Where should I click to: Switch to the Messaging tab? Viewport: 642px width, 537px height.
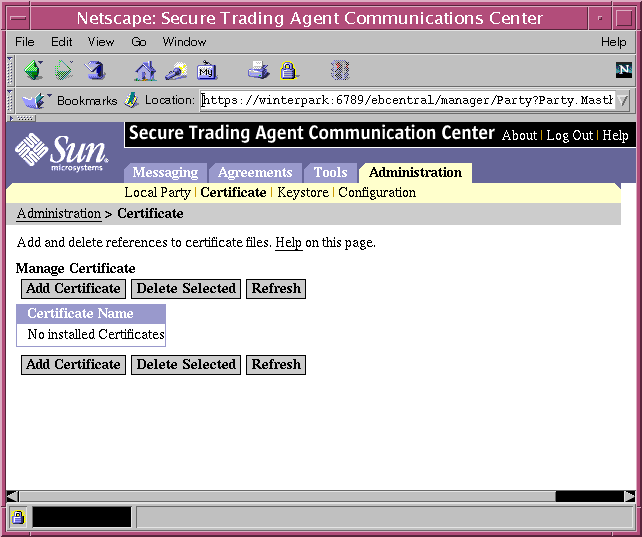pos(165,173)
